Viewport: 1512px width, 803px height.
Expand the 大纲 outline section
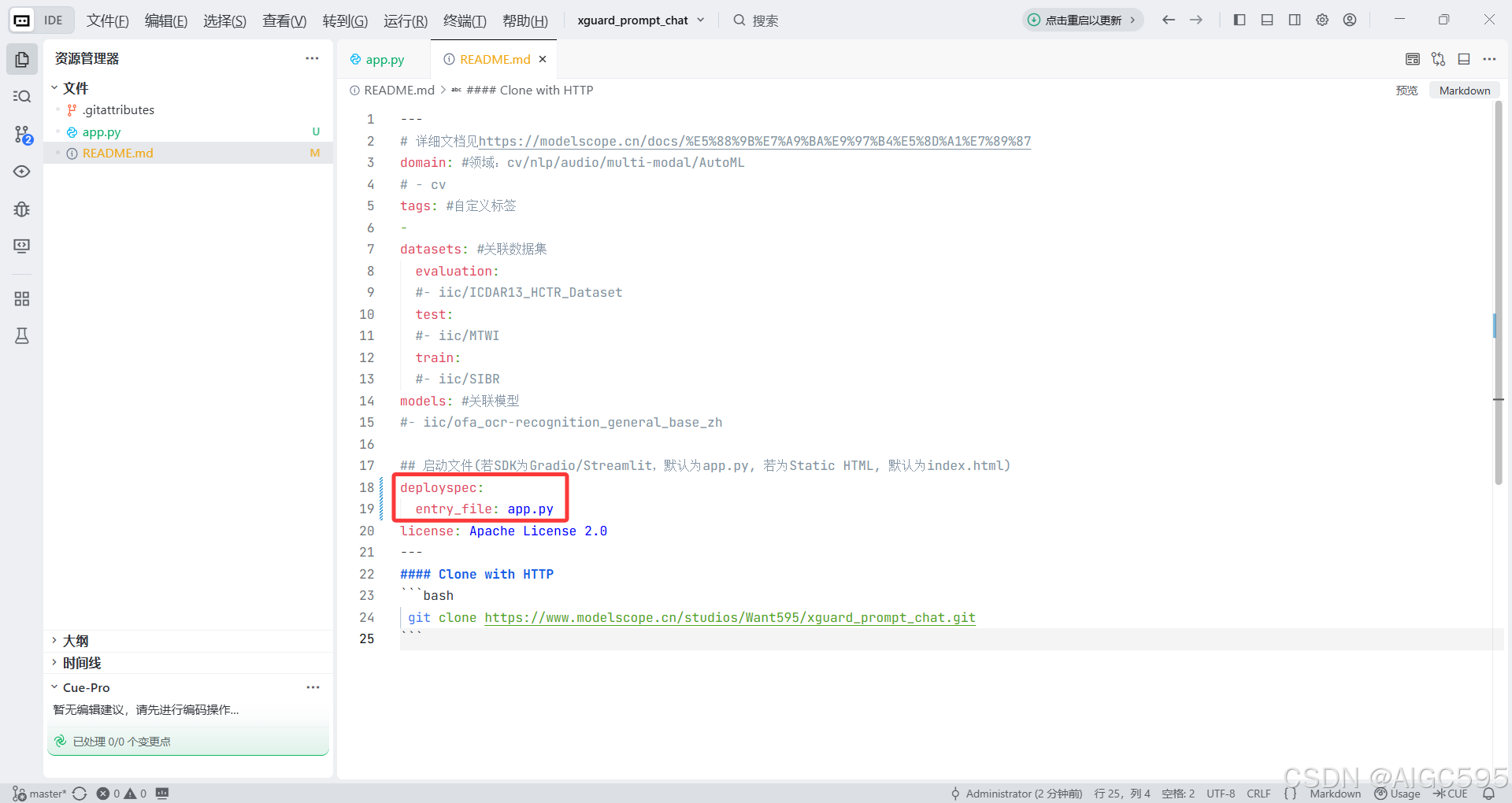click(189, 641)
